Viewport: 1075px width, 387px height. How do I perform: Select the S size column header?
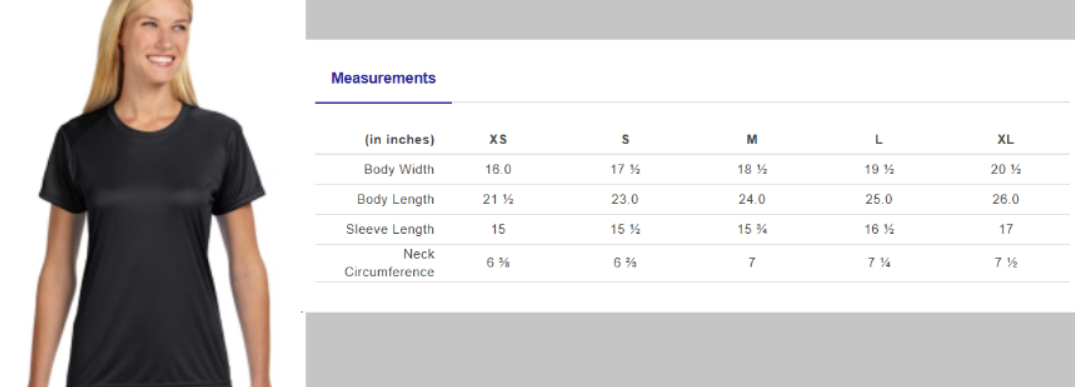[x=625, y=139]
